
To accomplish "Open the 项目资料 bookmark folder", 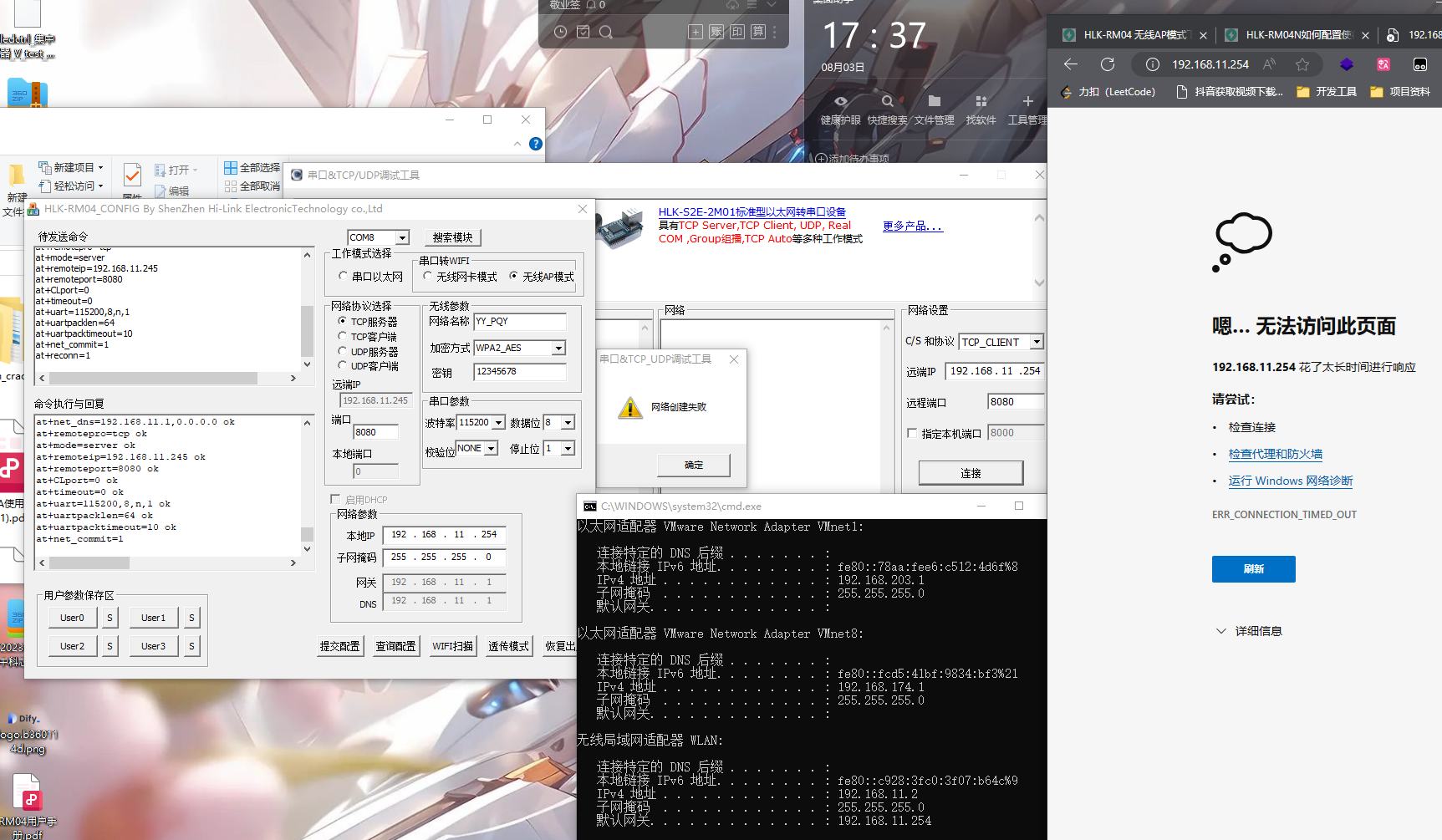I will (1400, 92).
